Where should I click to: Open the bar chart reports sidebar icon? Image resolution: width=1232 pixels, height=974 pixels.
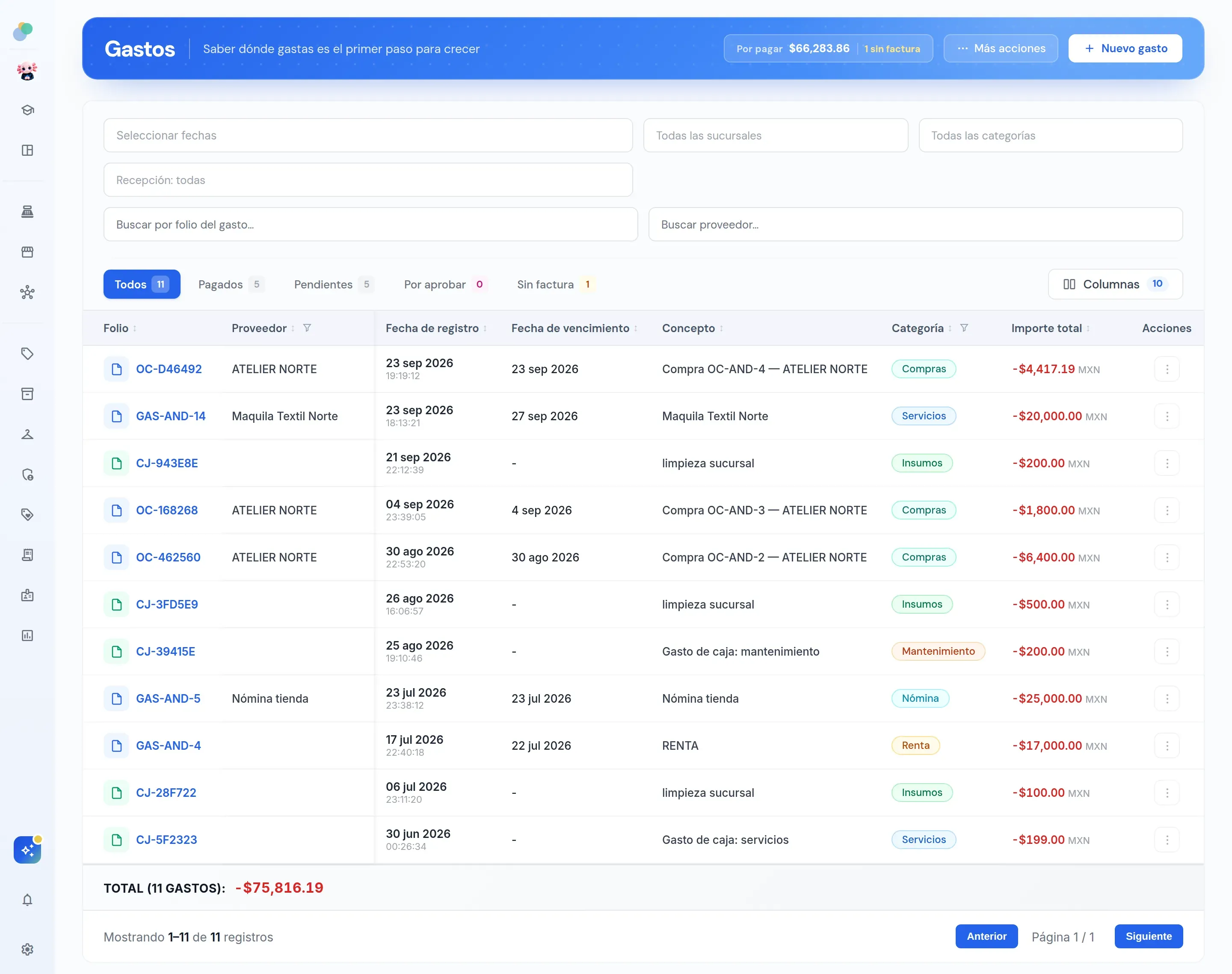click(x=27, y=635)
